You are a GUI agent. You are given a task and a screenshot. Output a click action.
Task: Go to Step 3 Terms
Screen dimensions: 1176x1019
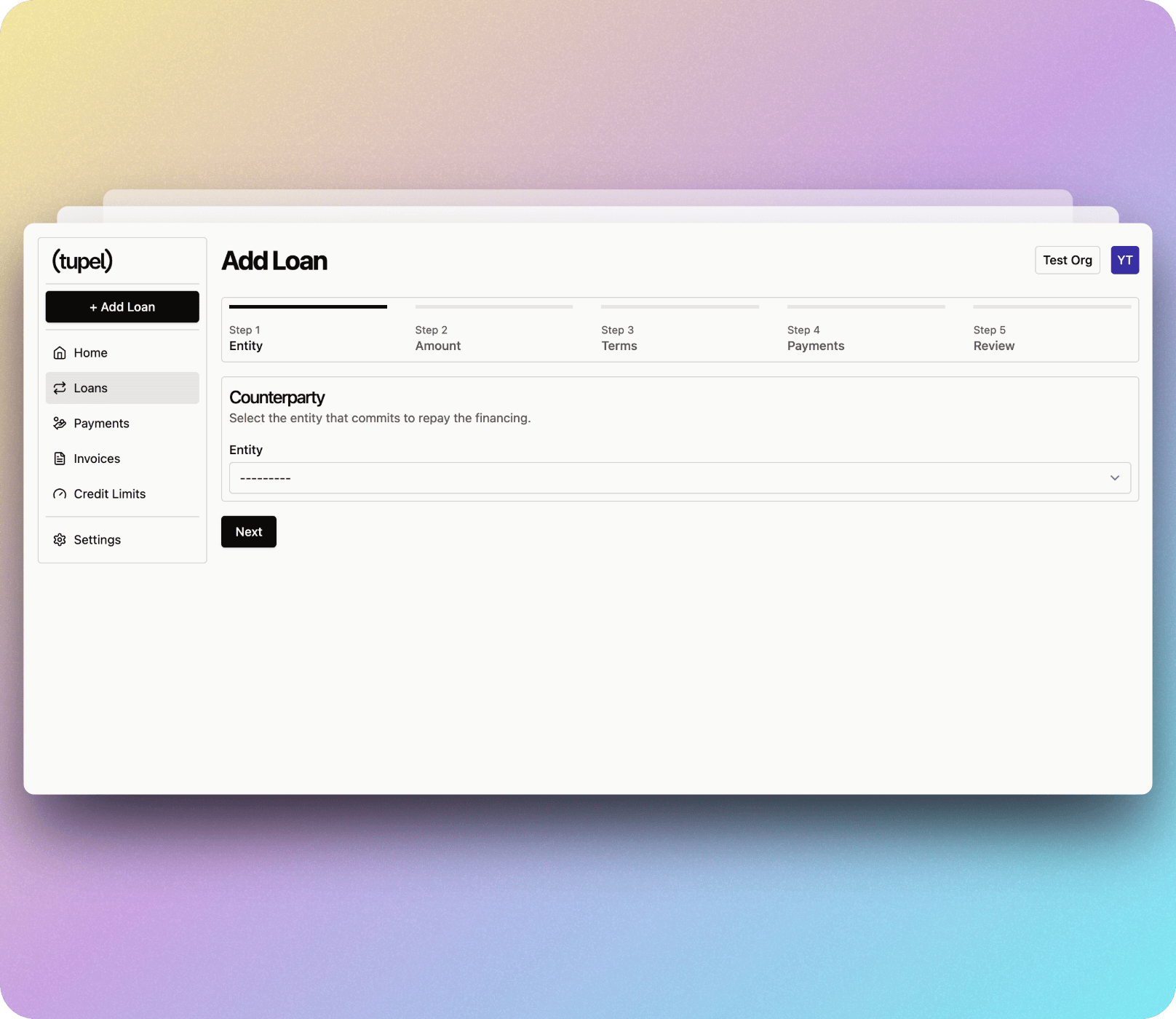coord(619,338)
